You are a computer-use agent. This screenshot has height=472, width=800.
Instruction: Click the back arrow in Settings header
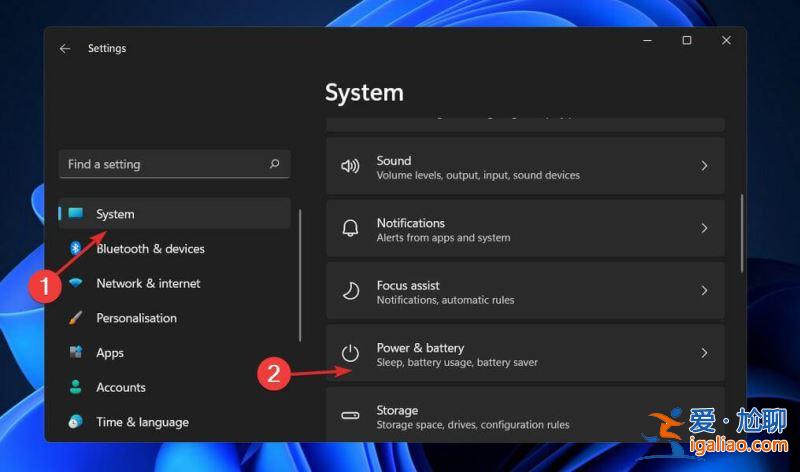(65, 48)
